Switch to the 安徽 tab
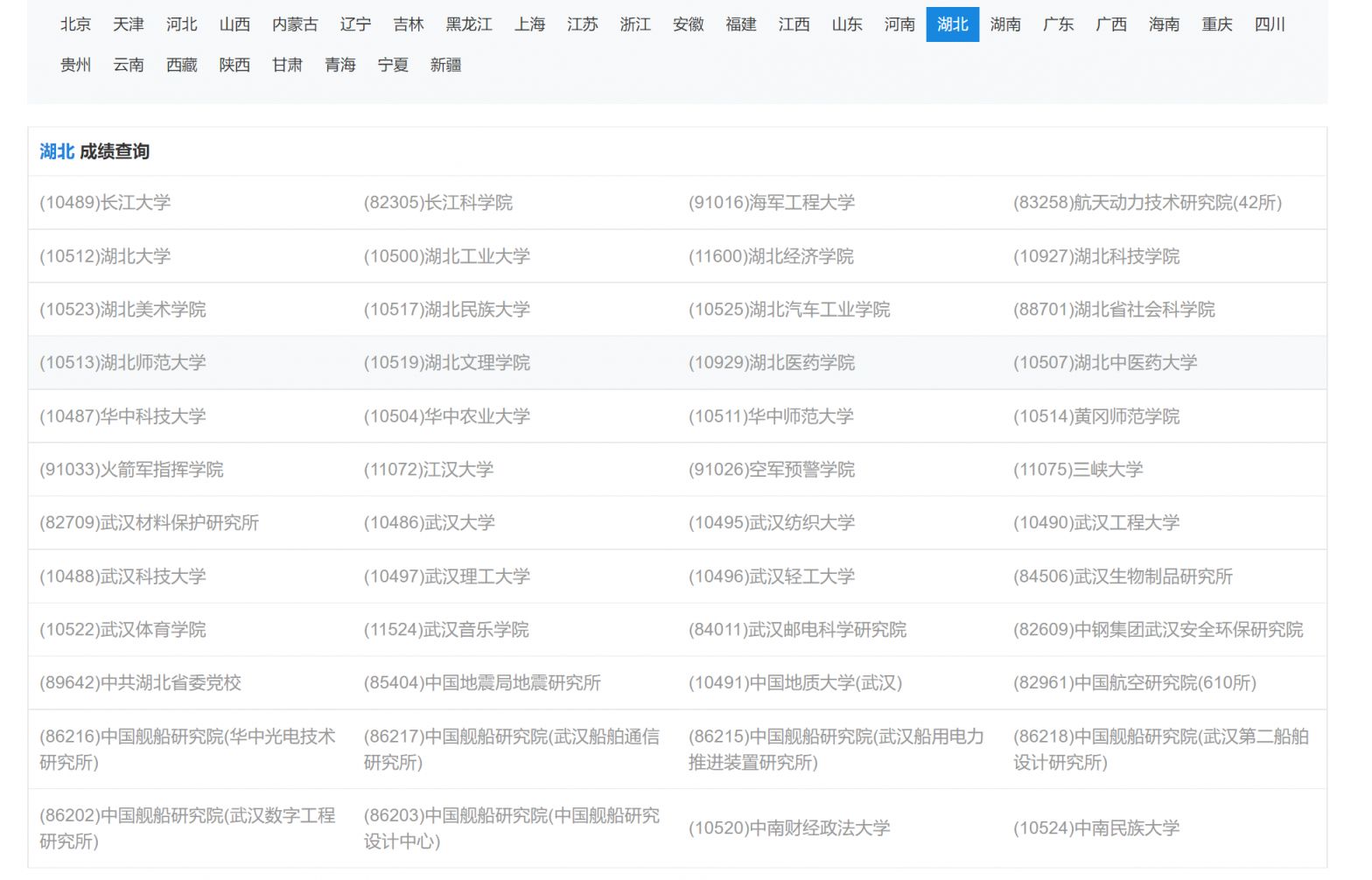 tap(689, 24)
